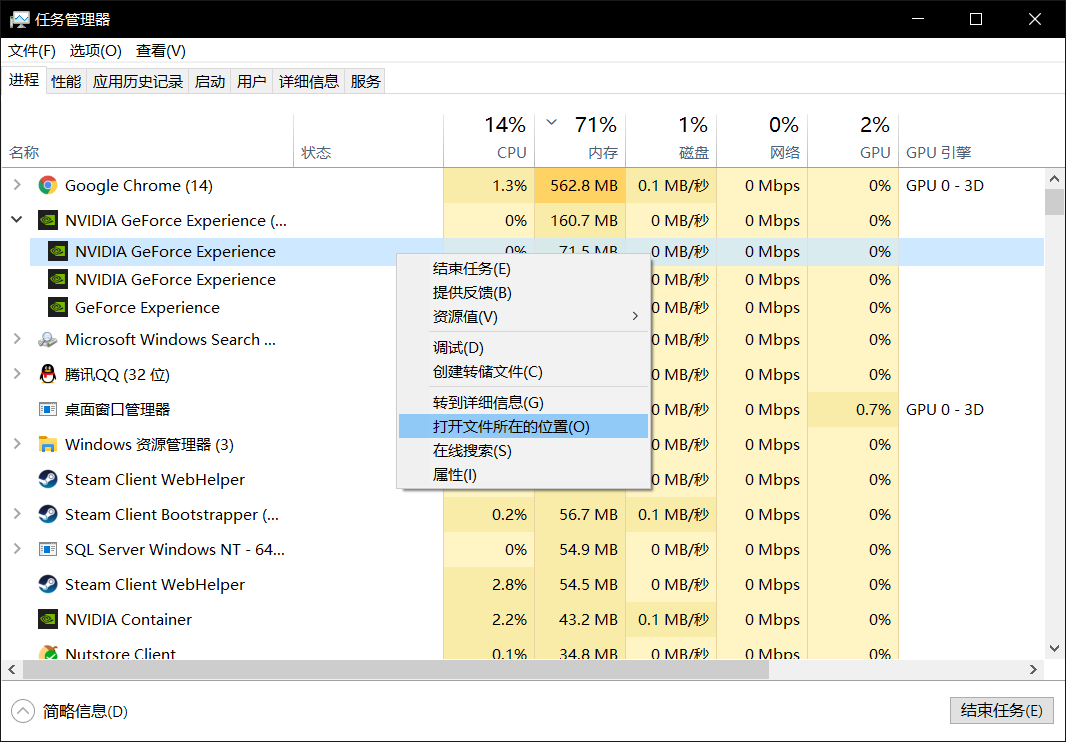This screenshot has height=742, width=1066.
Task: Click the Nutstore Client icon
Action: point(48,653)
